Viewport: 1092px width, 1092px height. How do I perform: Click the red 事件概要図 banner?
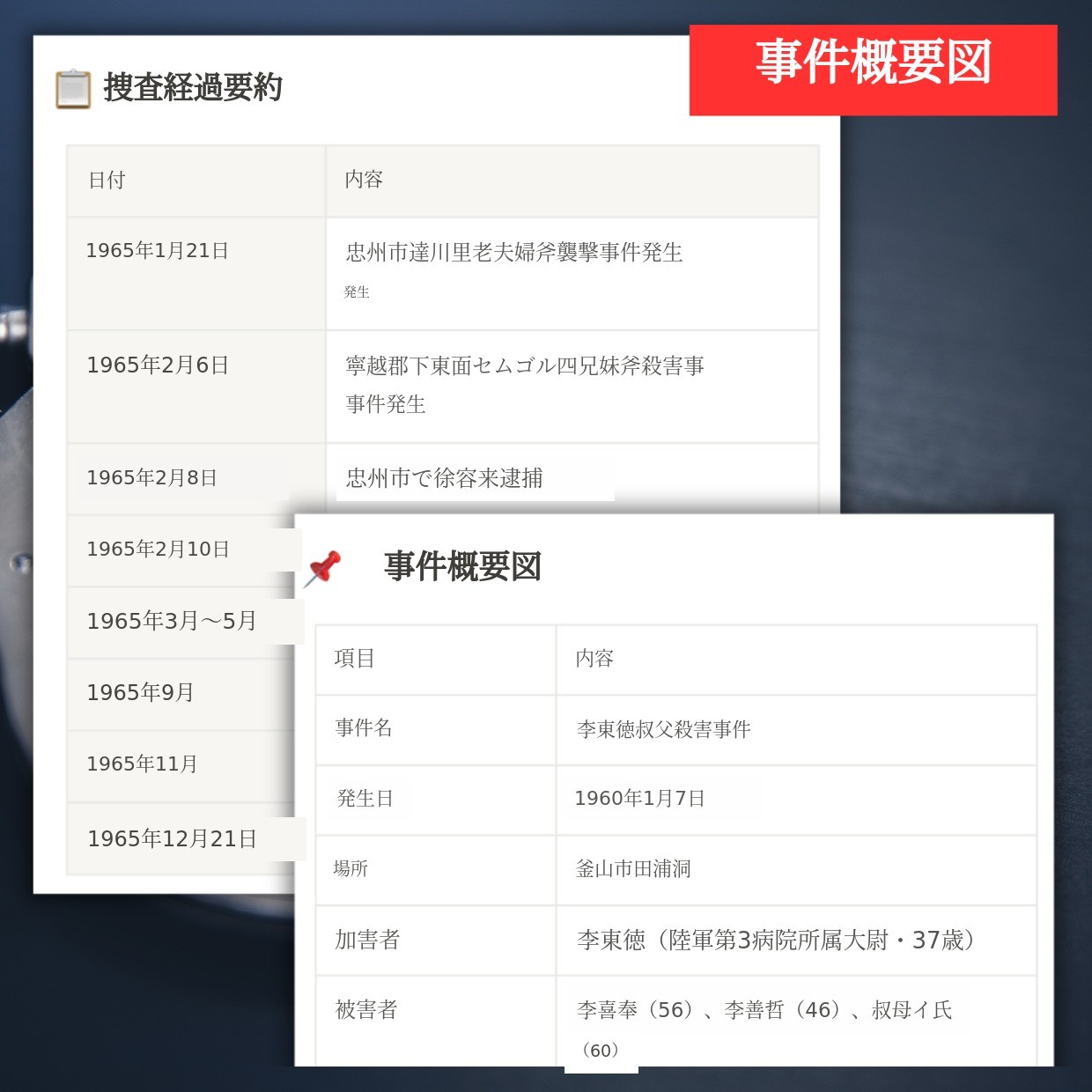(873, 70)
